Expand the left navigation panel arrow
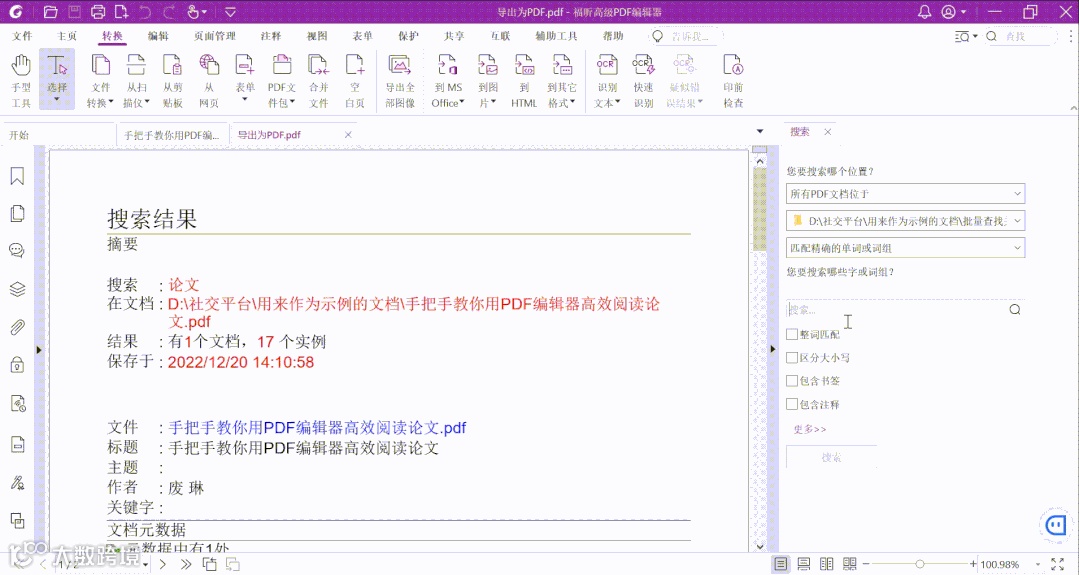 point(39,349)
